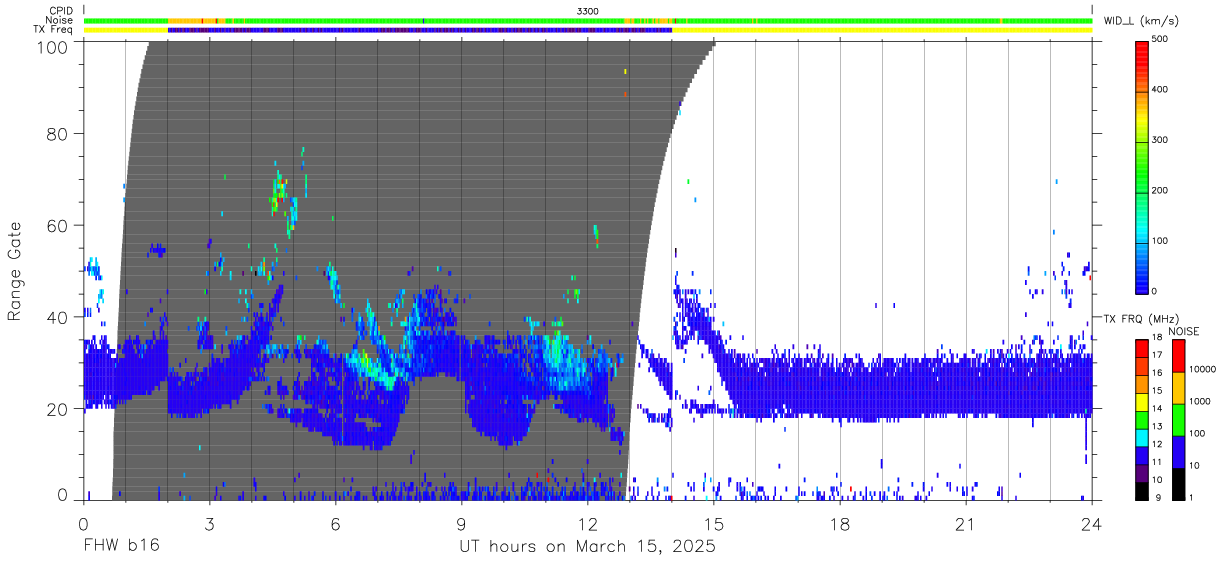Screen dimensions: 1228x567
Task: Click the 10000 label on noise legend
Action: pyautogui.click(x=1202, y=370)
